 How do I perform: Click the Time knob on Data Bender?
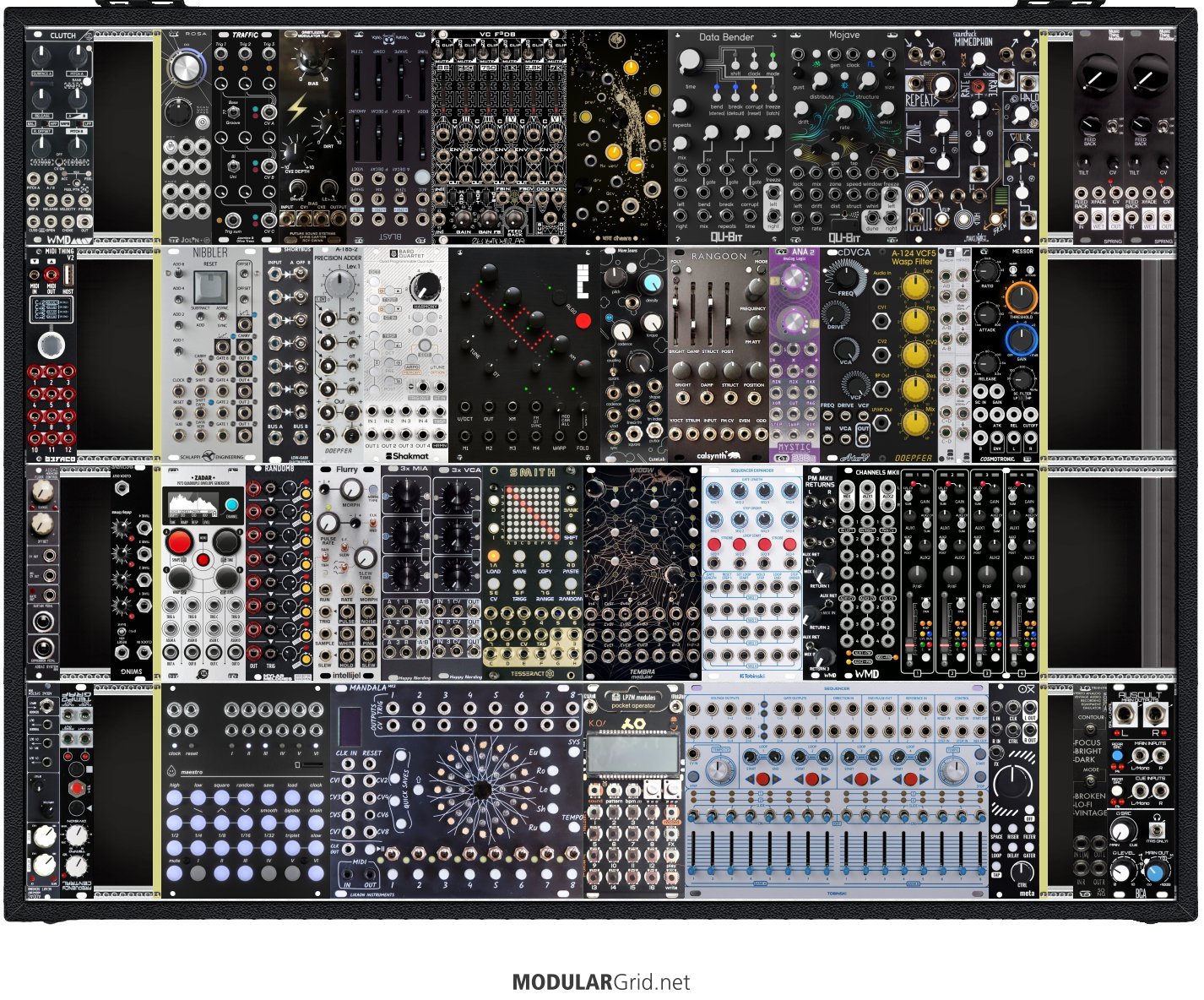point(689,62)
